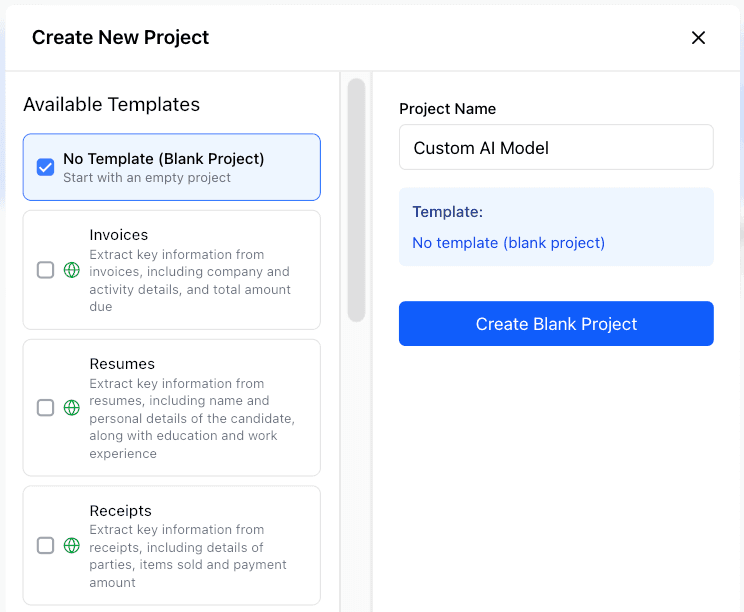The height and width of the screenshot is (612, 744).
Task: Click the globe icon on Resumes template
Action: click(71, 408)
